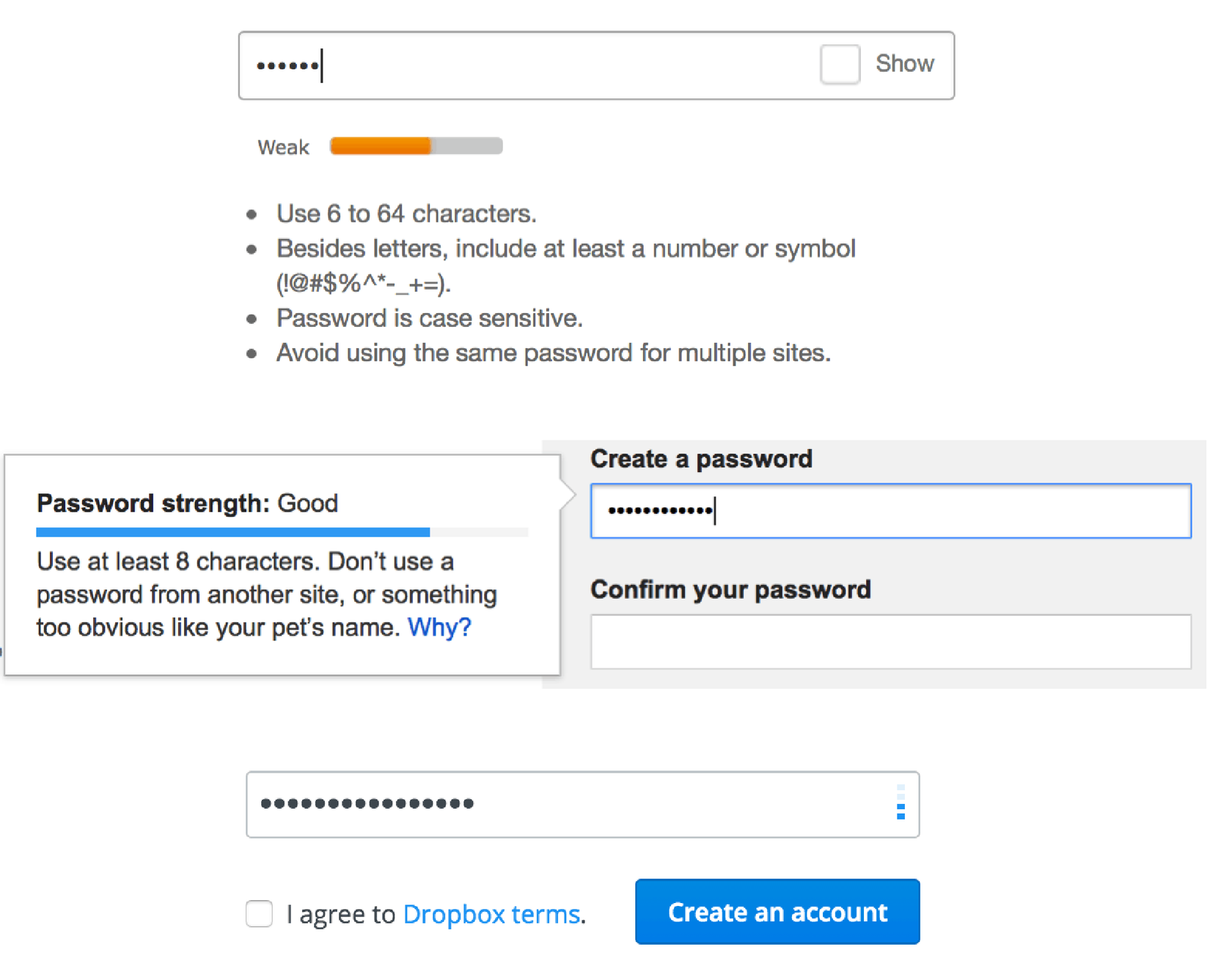
Task: Focus the Confirm your password field
Action: (x=890, y=642)
